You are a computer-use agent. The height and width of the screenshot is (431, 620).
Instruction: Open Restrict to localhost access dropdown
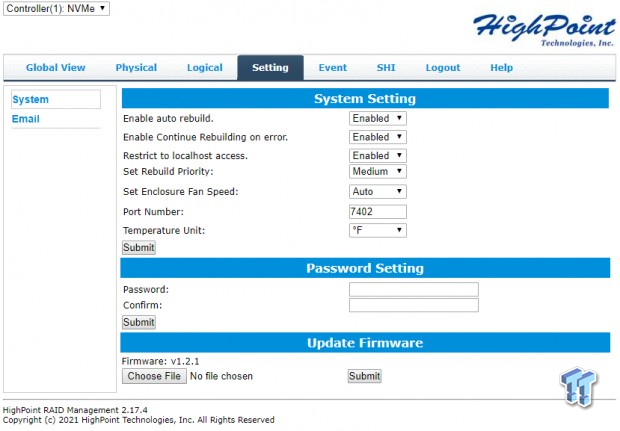378,155
